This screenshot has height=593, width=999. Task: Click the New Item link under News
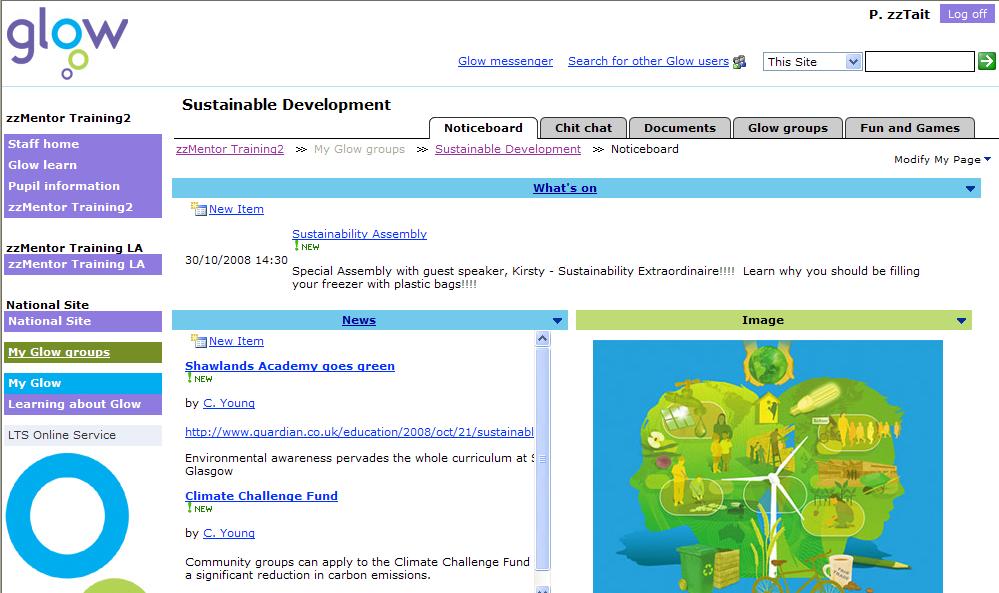(236, 341)
